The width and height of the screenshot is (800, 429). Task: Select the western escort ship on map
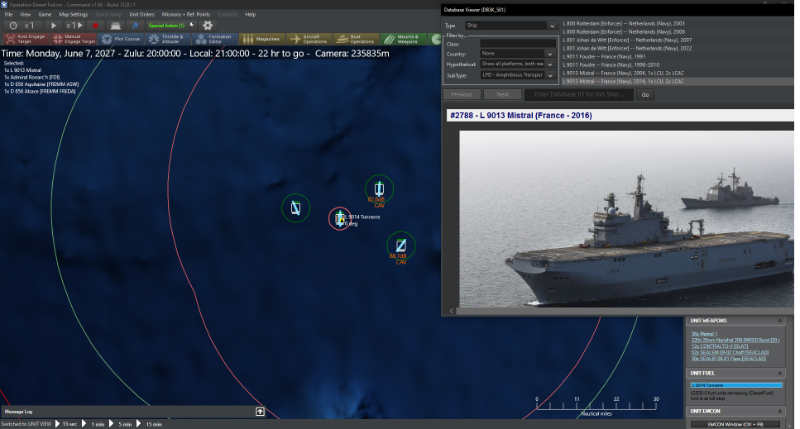[295, 208]
